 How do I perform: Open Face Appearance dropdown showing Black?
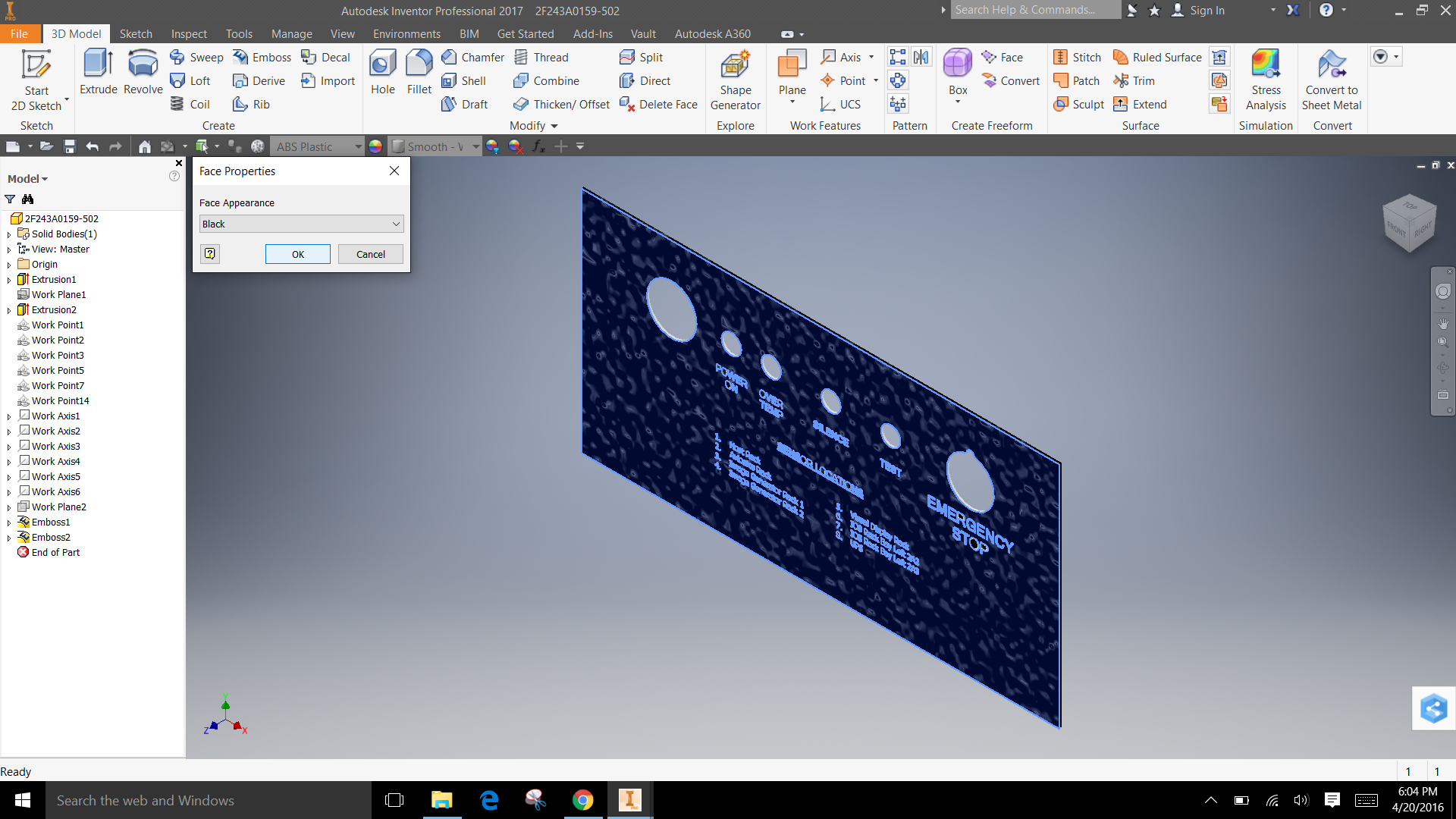(x=301, y=224)
